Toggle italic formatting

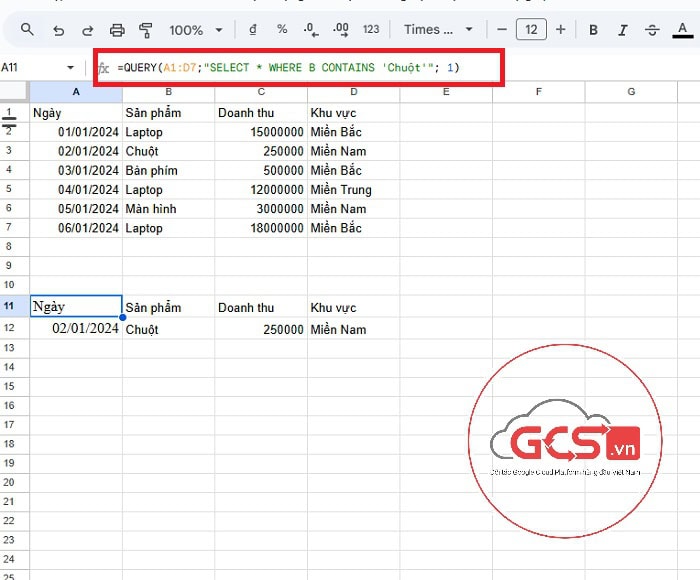[622, 30]
